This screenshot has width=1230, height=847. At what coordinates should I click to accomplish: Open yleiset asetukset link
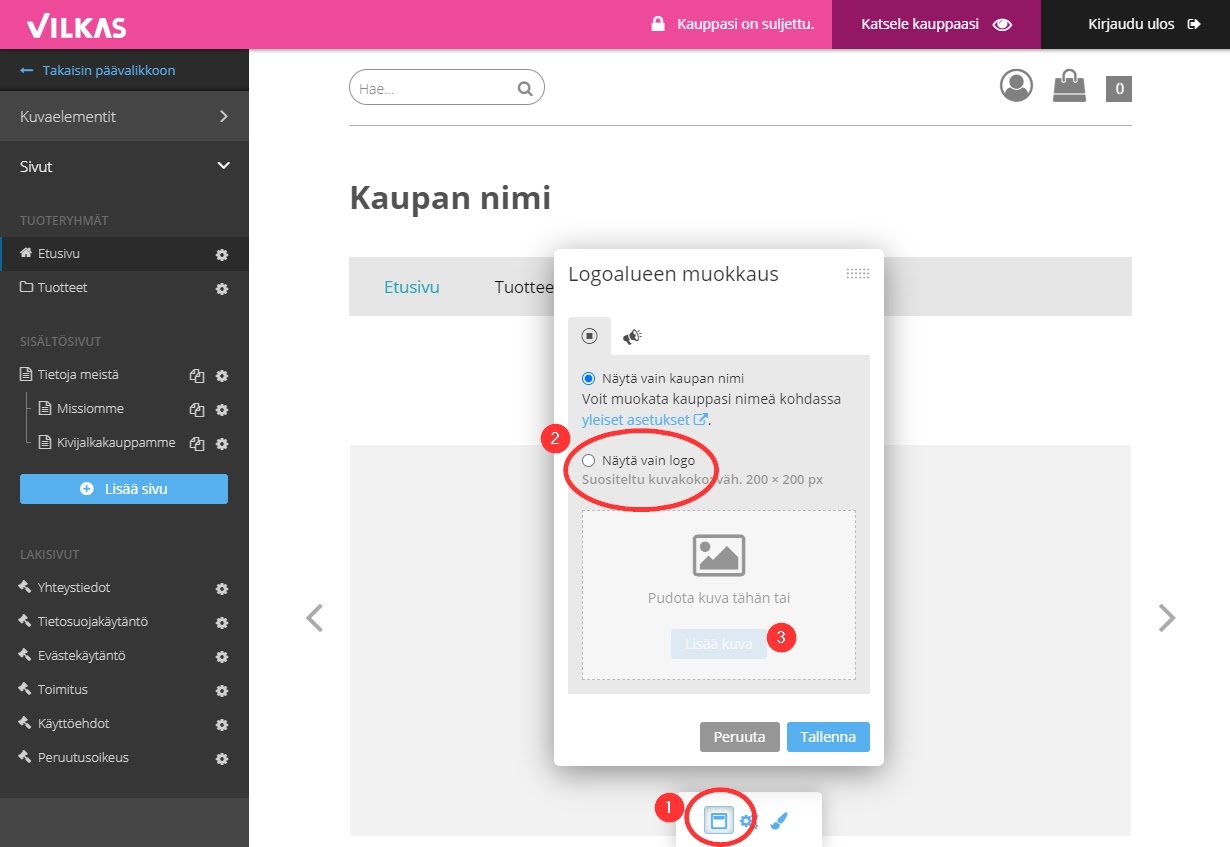coord(645,420)
